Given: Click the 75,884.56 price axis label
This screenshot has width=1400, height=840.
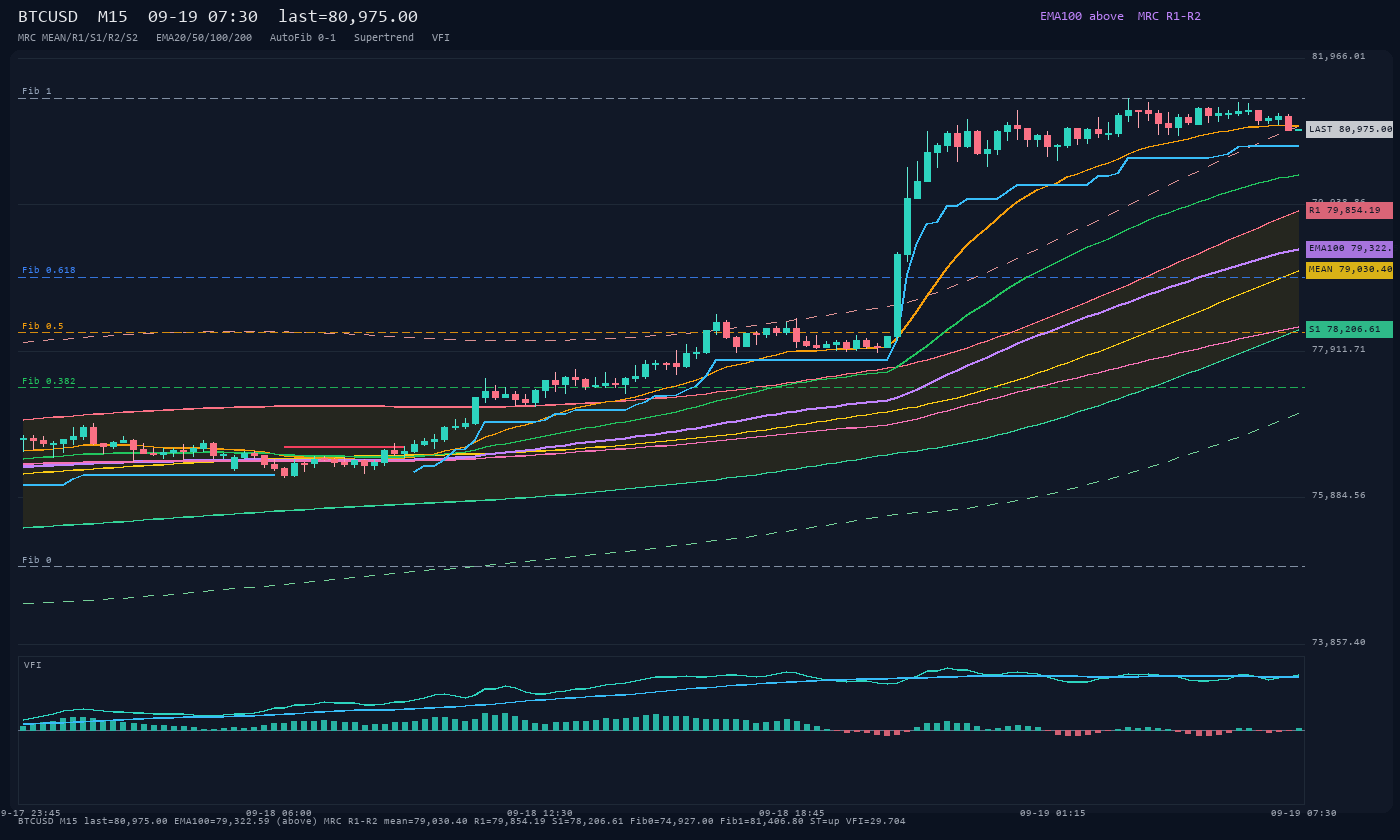Looking at the screenshot, I should (x=1338, y=495).
